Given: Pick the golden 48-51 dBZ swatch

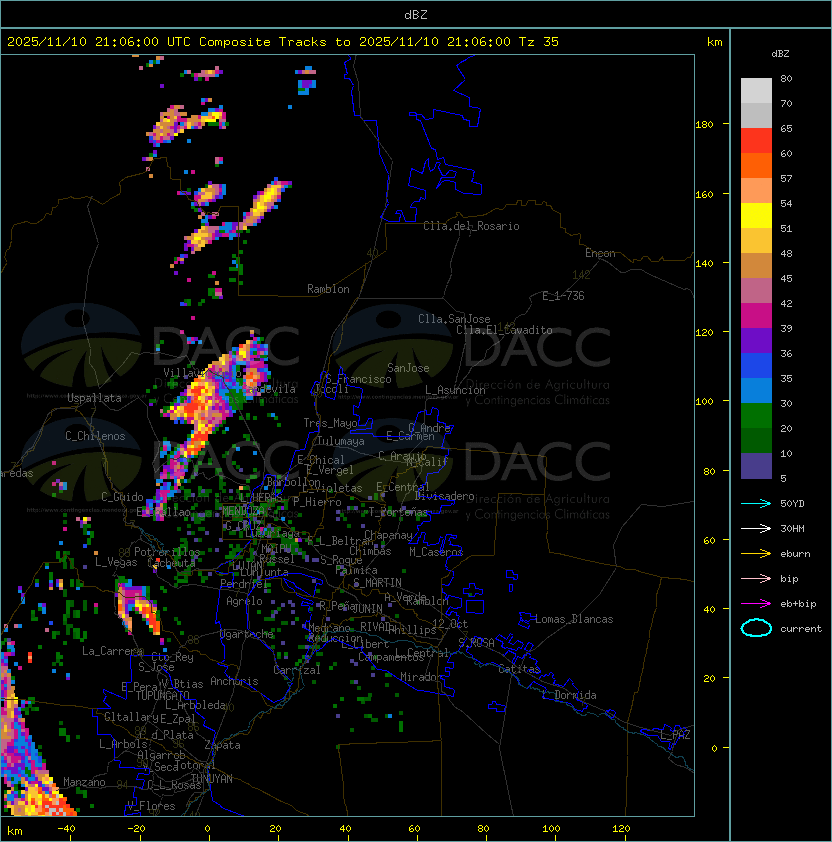Looking at the screenshot, I should (756, 241).
